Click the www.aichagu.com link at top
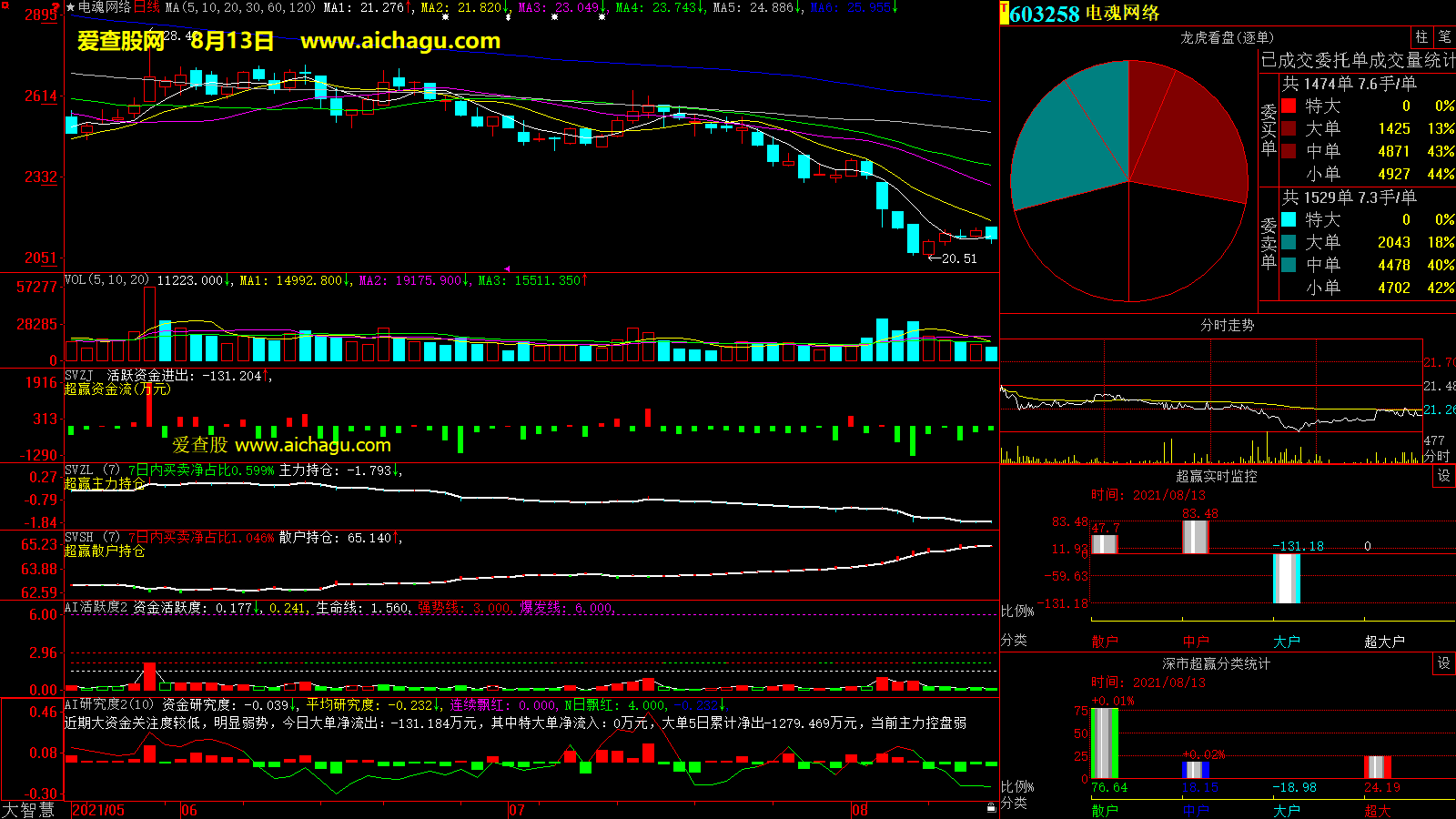 tap(400, 41)
